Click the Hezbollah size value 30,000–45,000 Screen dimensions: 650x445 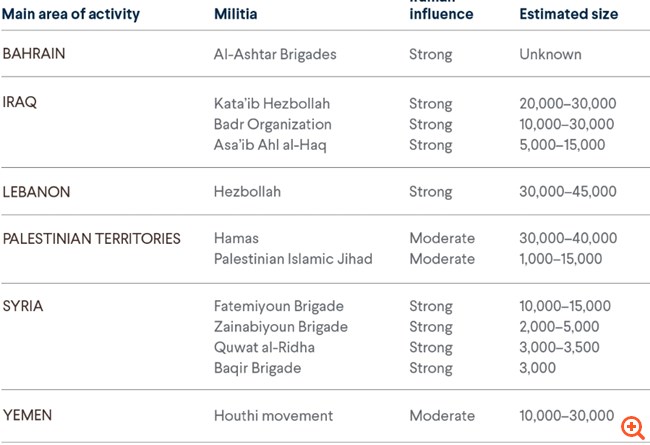pos(568,192)
